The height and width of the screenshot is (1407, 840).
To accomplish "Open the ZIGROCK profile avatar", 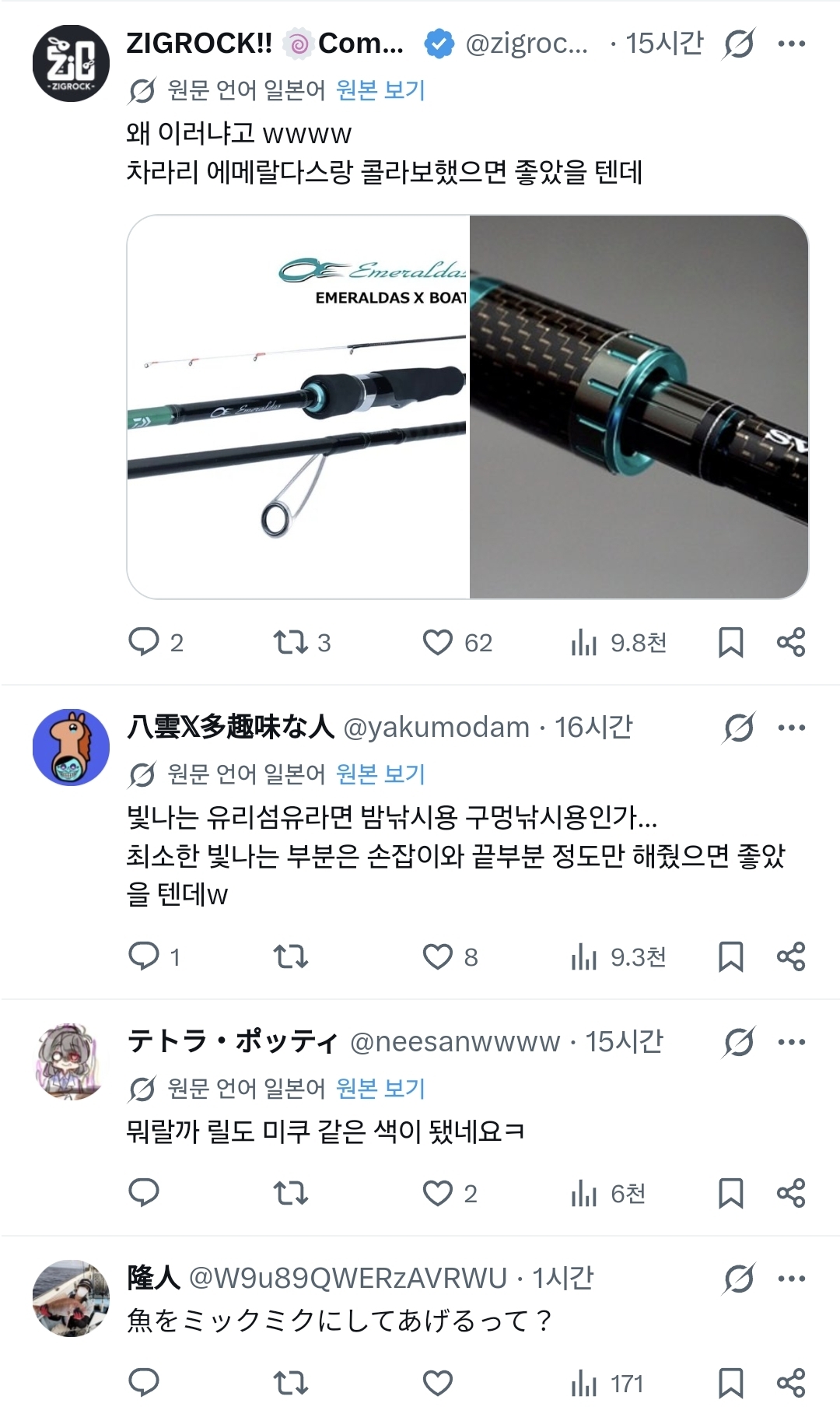I will click(71, 64).
